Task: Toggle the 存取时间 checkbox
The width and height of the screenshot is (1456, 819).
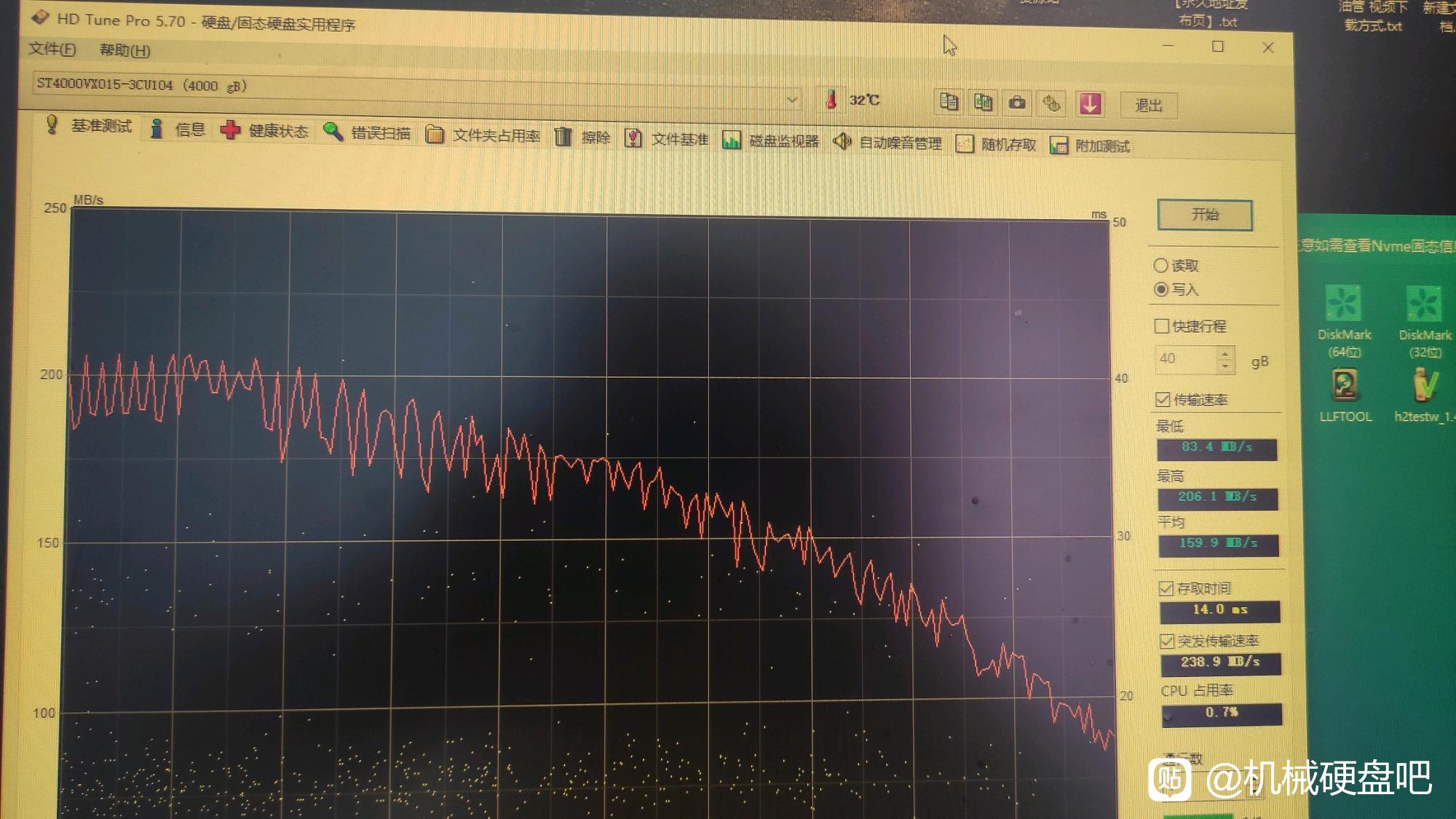Action: coord(1166,588)
